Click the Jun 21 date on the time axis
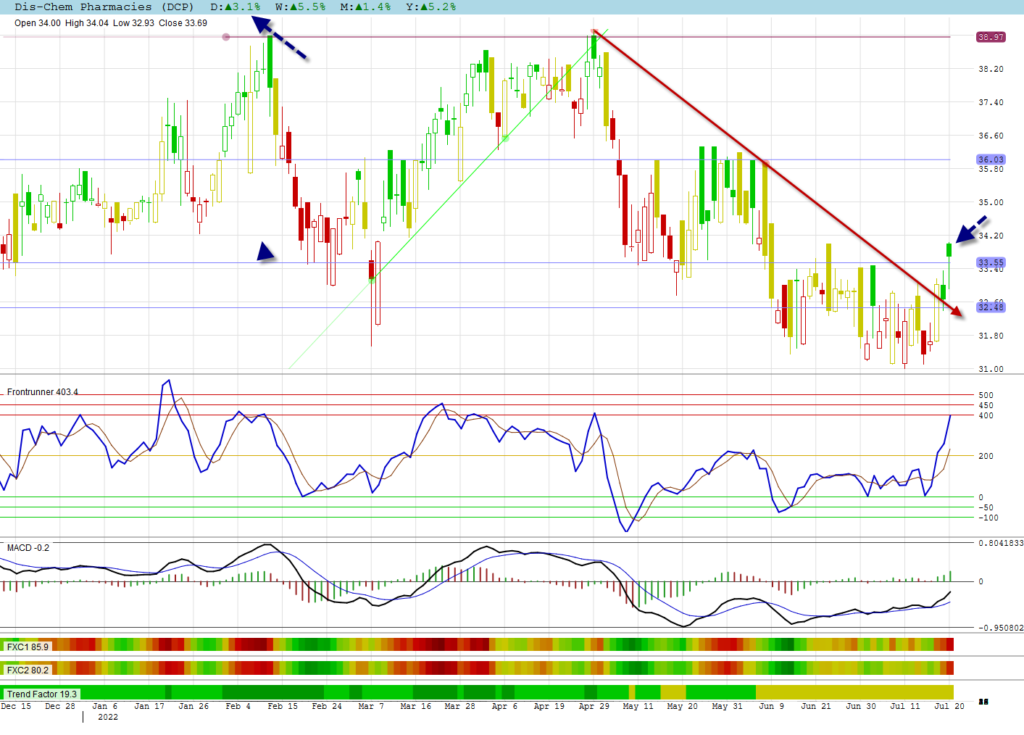Viewport: 1024px width, 735px height. click(x=816, y=706)
